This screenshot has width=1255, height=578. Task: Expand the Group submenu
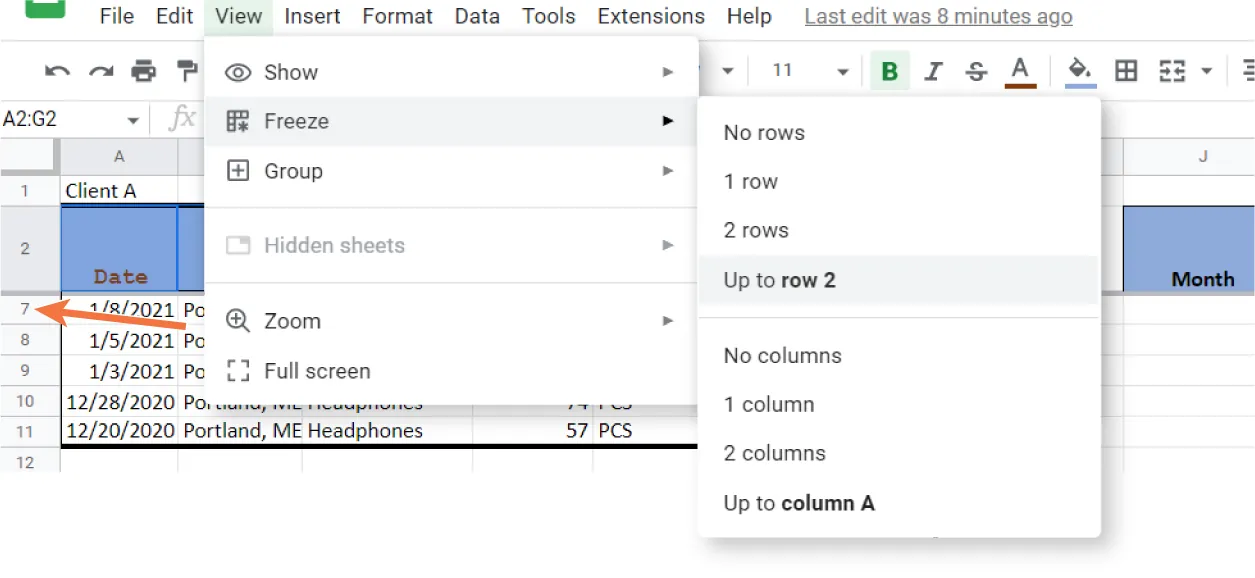295,170
